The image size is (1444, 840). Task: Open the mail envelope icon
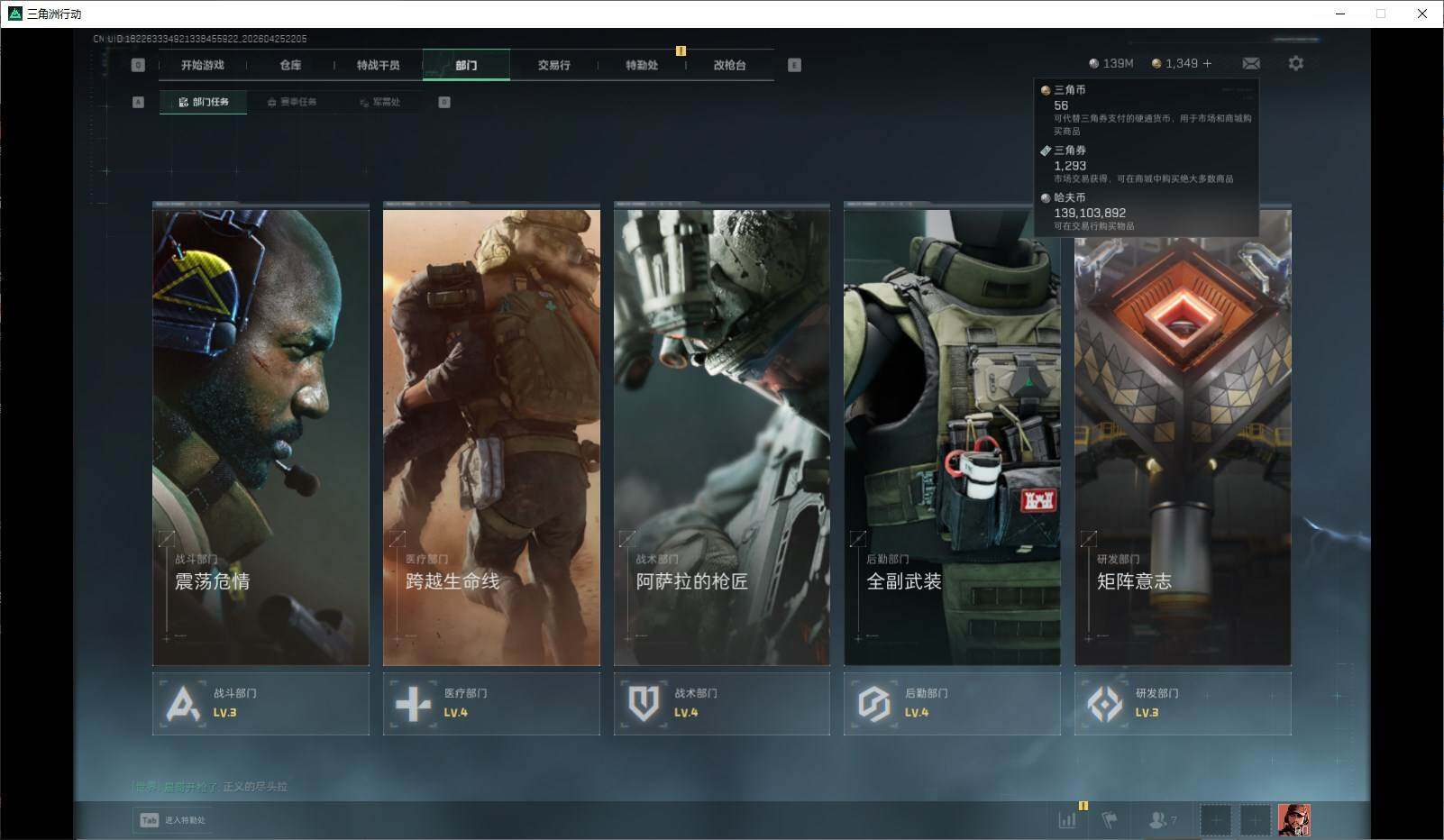(1251, 63)
